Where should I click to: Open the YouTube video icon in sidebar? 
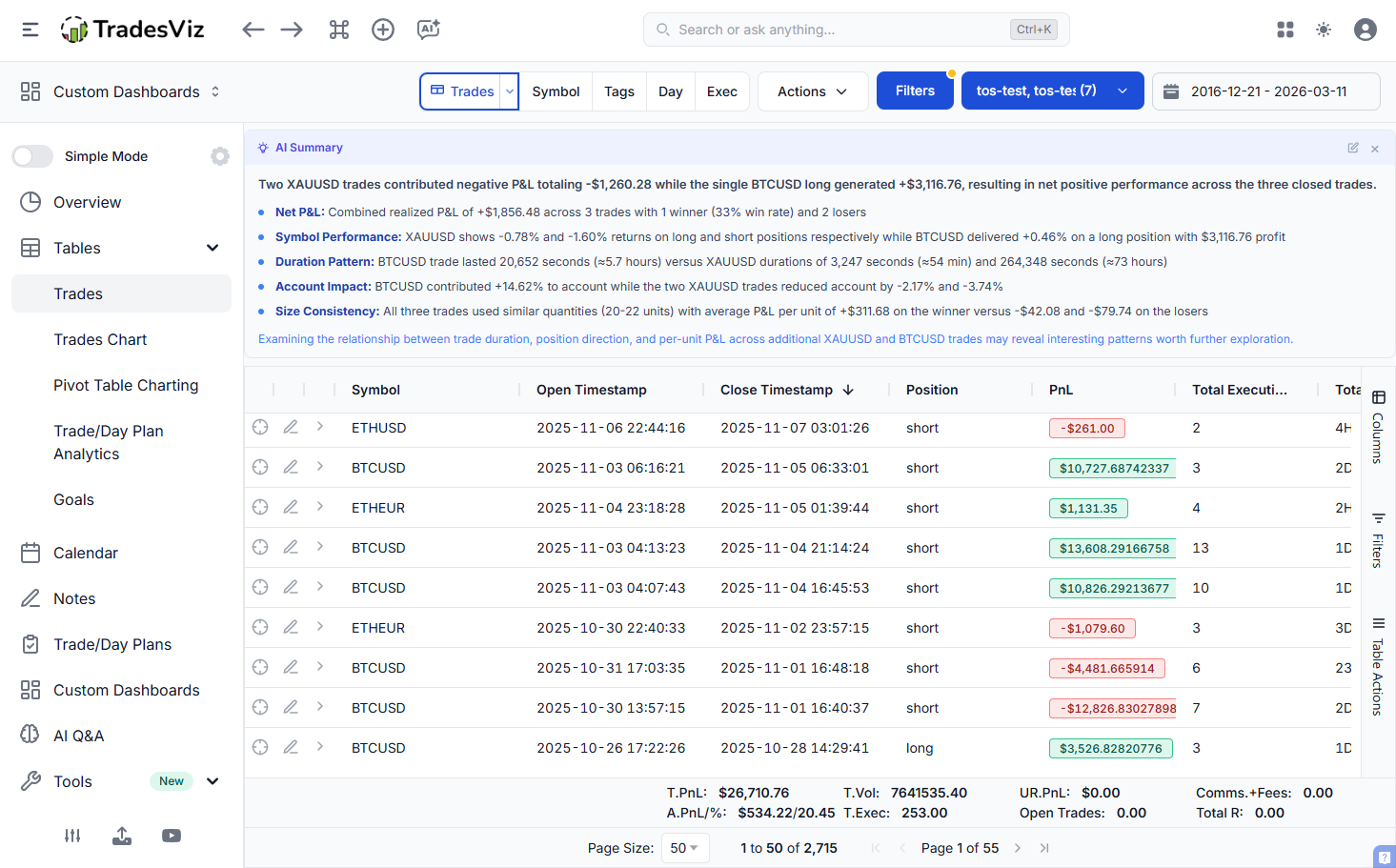click(172, 836)
